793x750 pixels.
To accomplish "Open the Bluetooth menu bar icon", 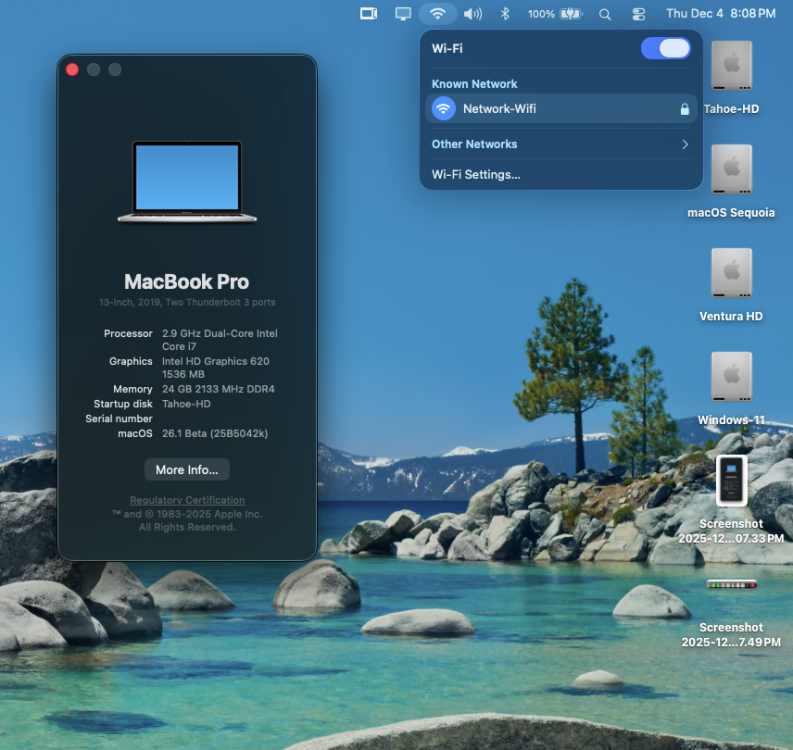I will [505, 14].
